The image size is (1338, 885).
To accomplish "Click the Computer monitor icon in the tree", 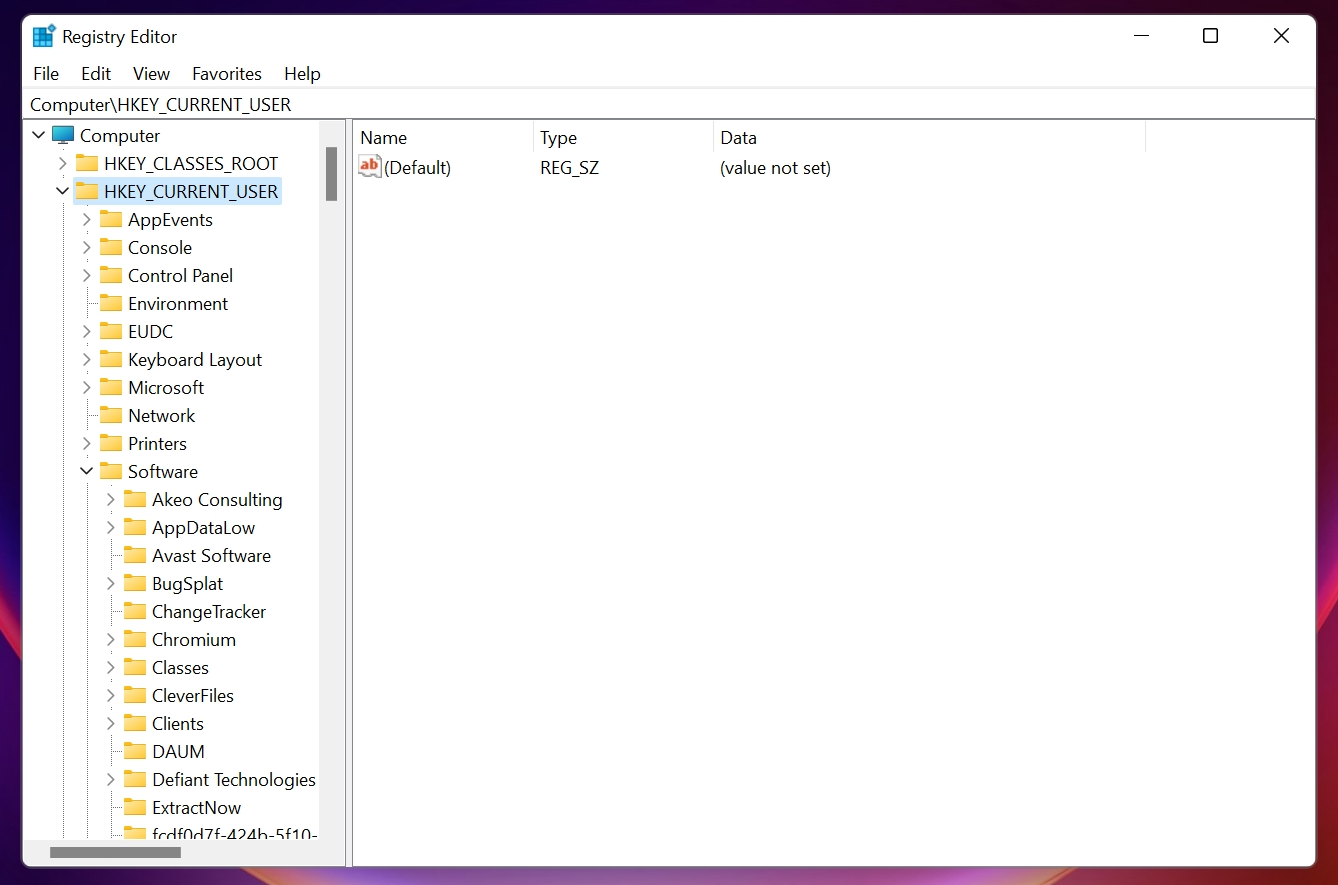I will tap(63, 135).
